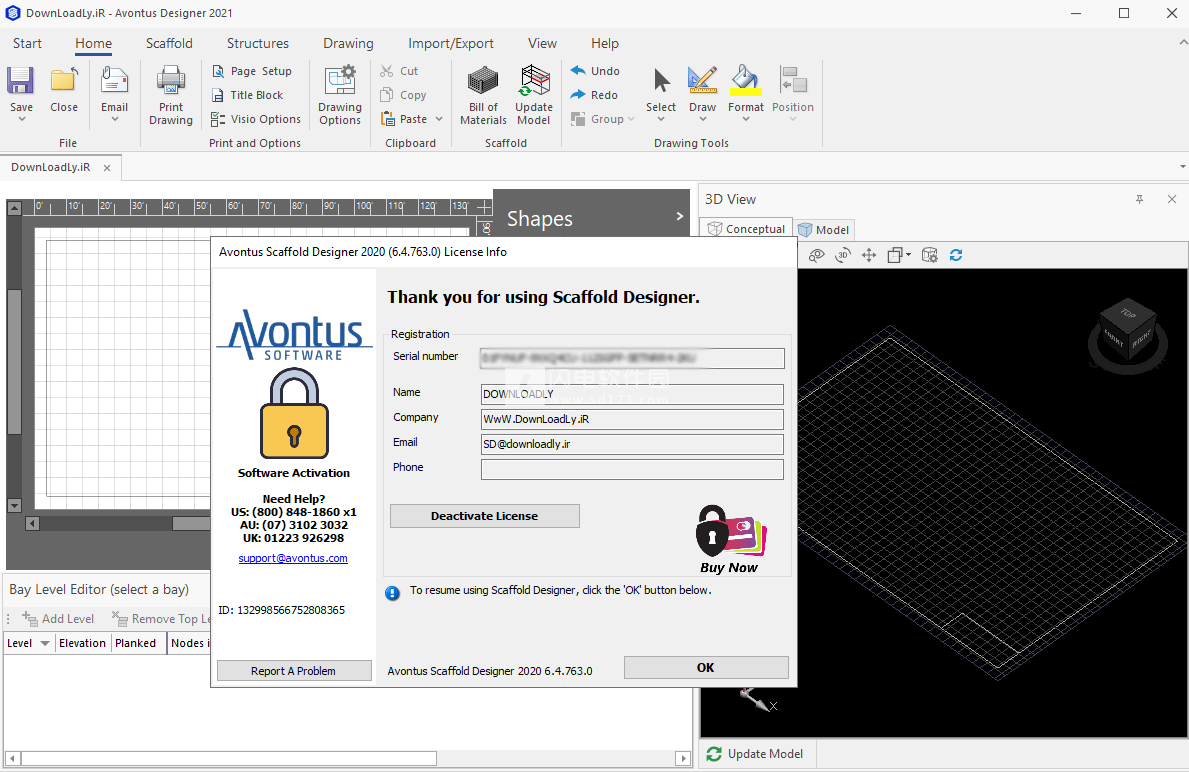Click the Paste clipboard icon

pos(387,119)
